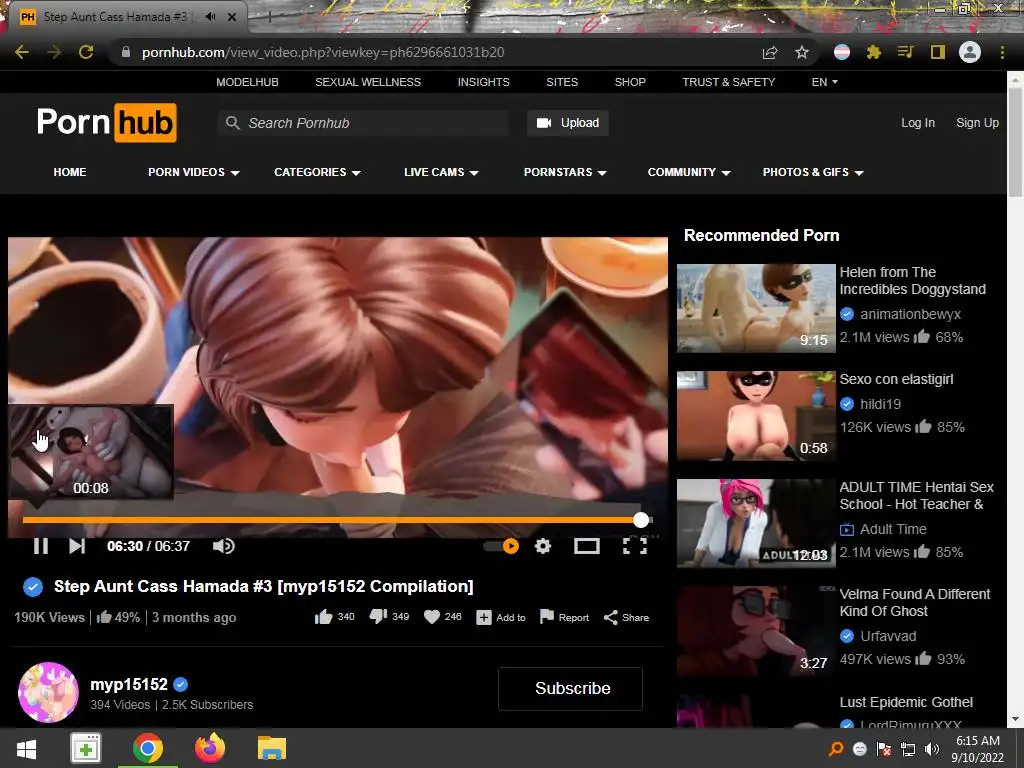Enter fullscreen mode in the player
This screenshot has height=768, width=1024.
coord(635,546)
